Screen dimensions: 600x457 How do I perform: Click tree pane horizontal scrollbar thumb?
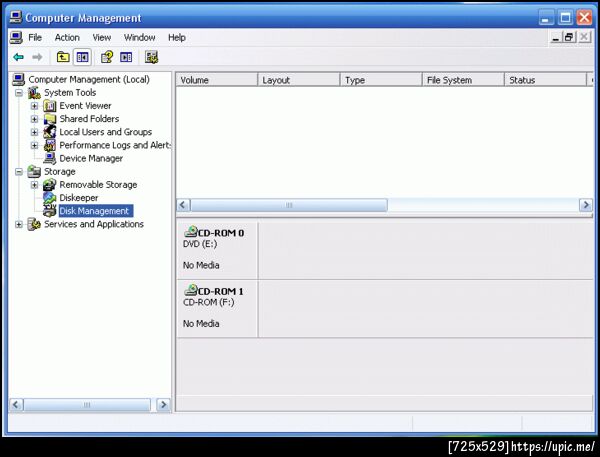[x=87, y=405]
